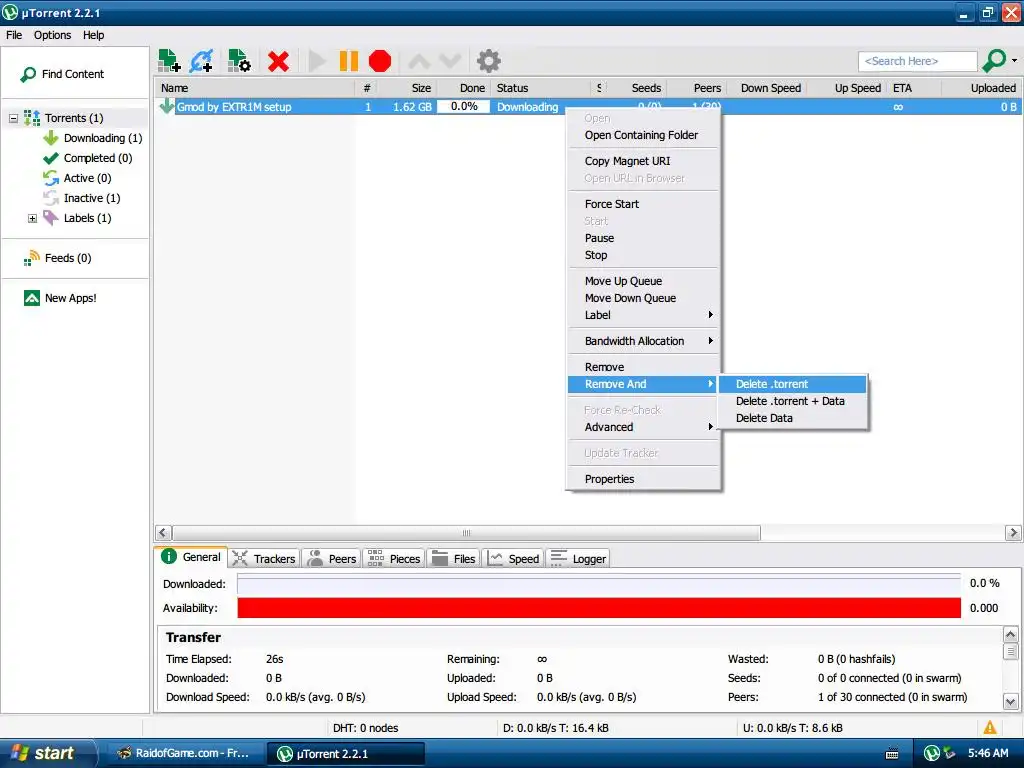Open the File menu
This screenshot has height=768, width=1024.
pos(14,35)
